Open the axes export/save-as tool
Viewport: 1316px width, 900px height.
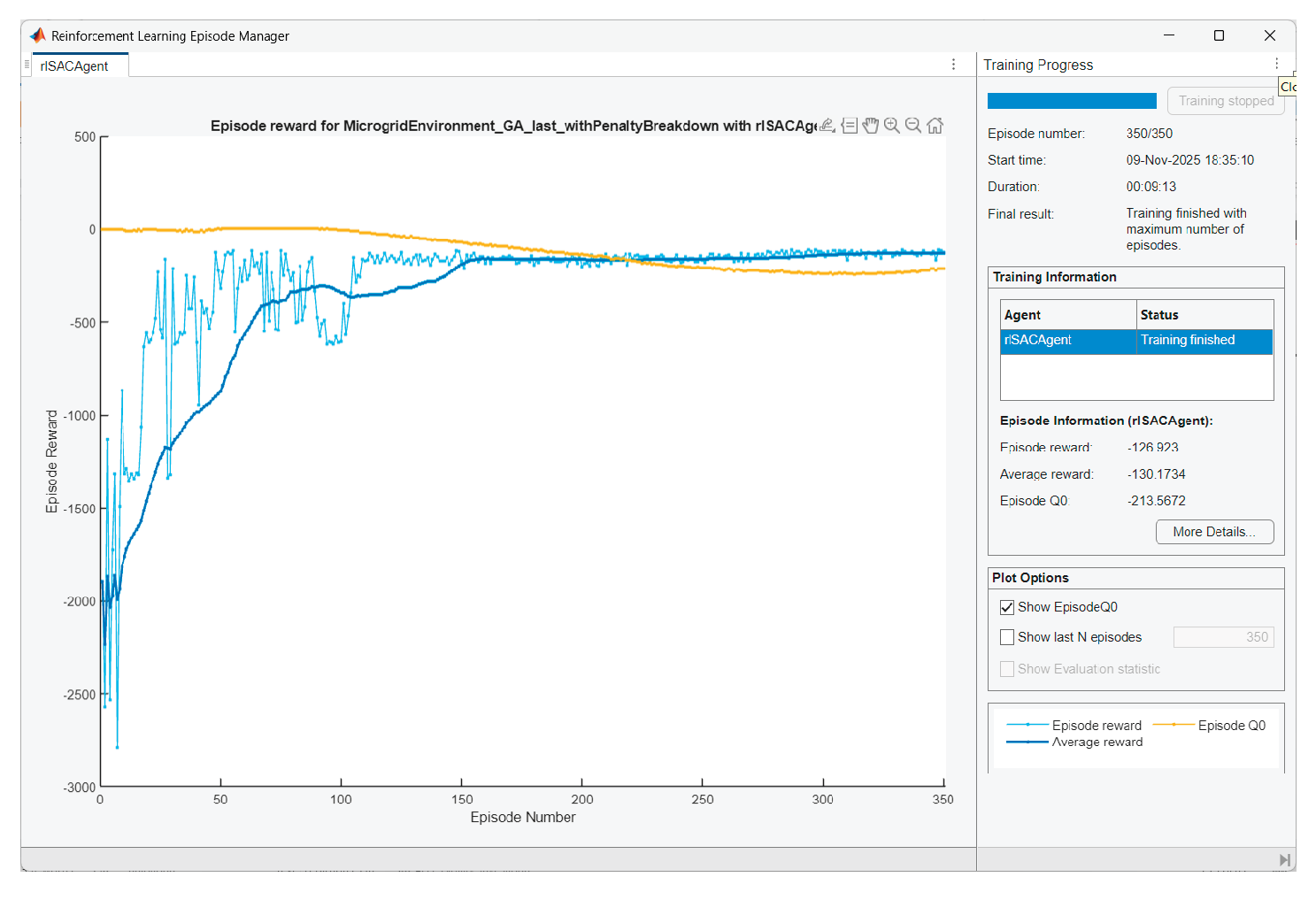point(827,126)
